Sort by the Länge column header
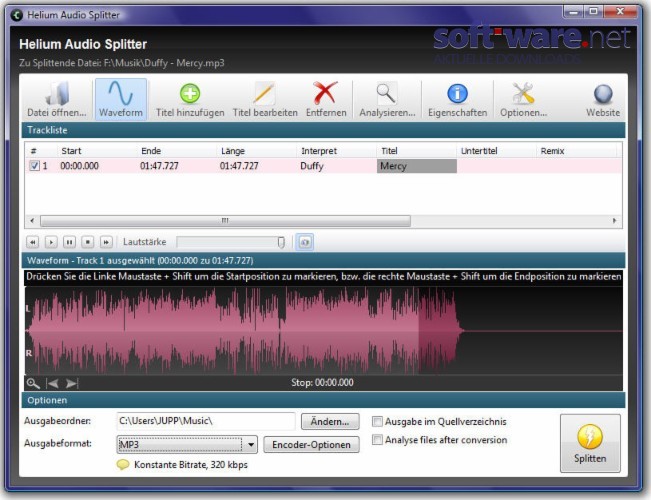The image size is (651, 500). pyautogui.click(x=257, y=151)
